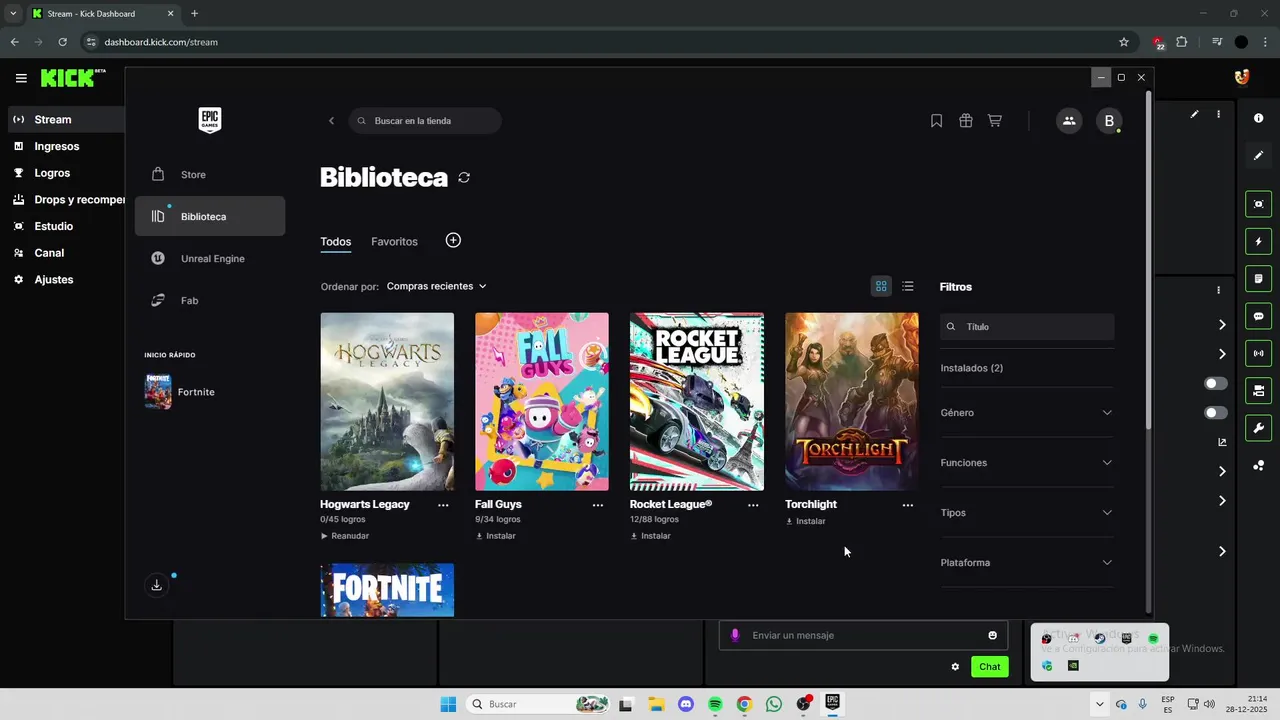Collapse the system tray overflow chevron
Screen dimensions: 1280x720
tap(1100, 704)
